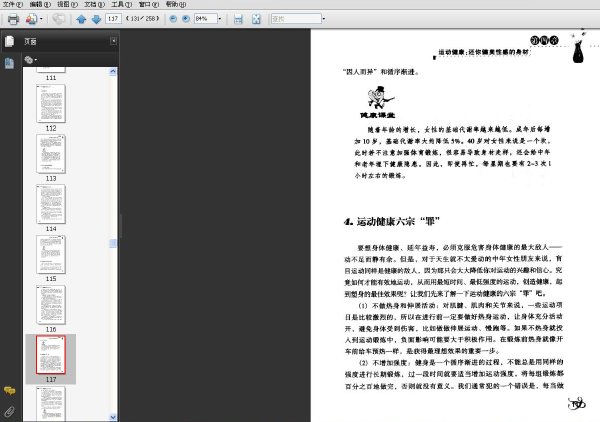Open the 视图 (View) menu
The width and height of the screenshot is (600, 422).
[x=67, y=5]
